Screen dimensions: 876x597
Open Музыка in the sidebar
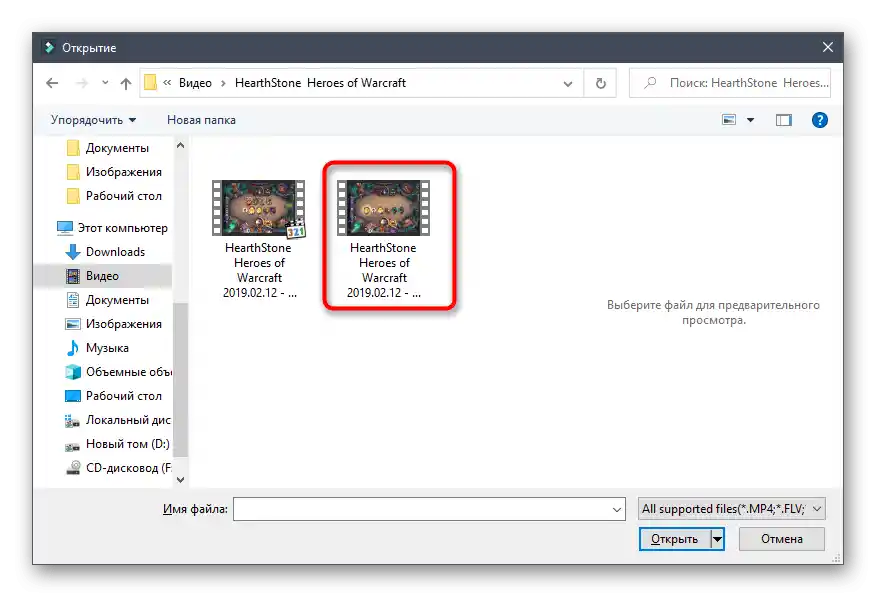(97, 348)
